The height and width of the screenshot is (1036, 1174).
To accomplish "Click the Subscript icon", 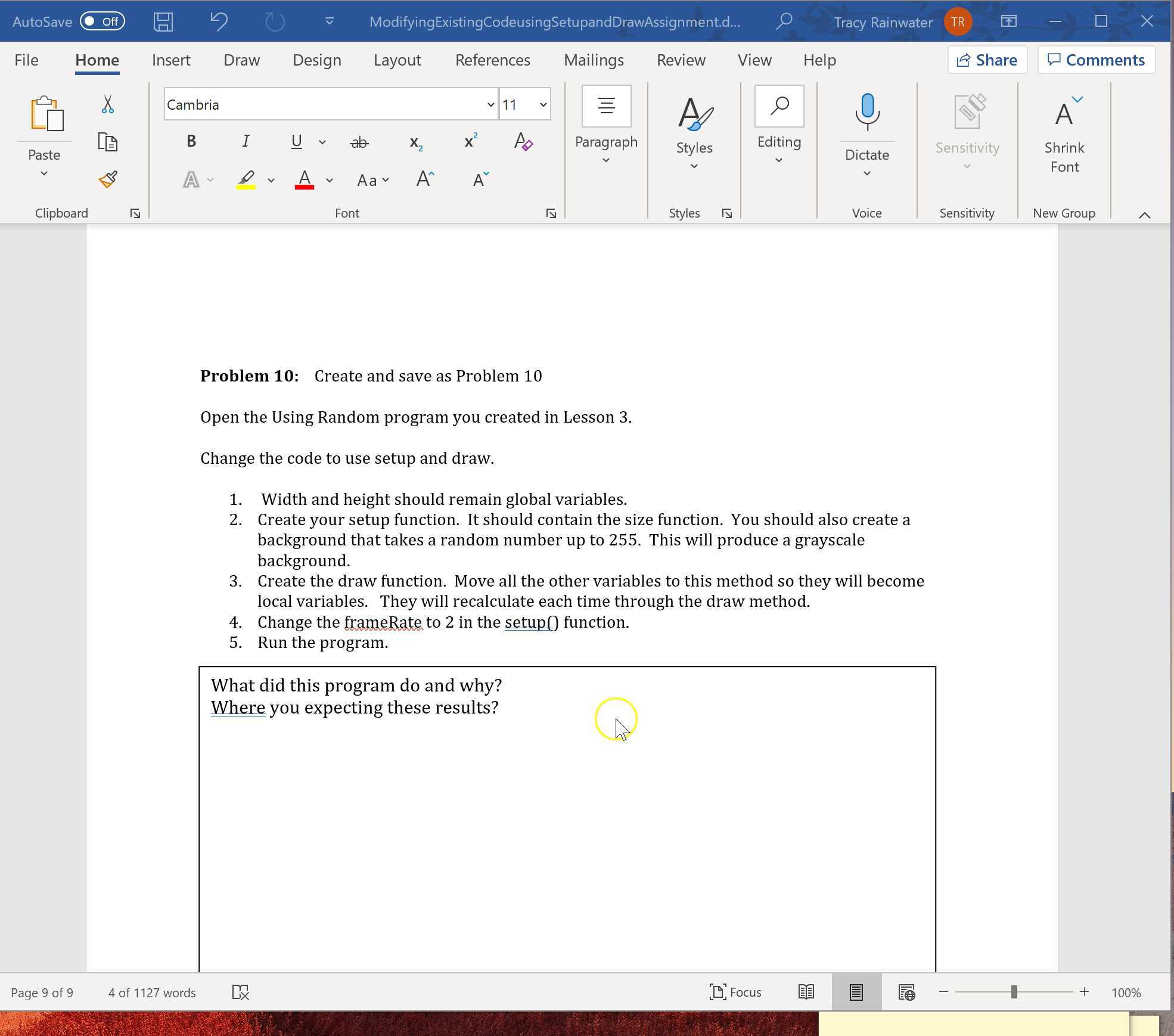I will click(x=415, y=142).
